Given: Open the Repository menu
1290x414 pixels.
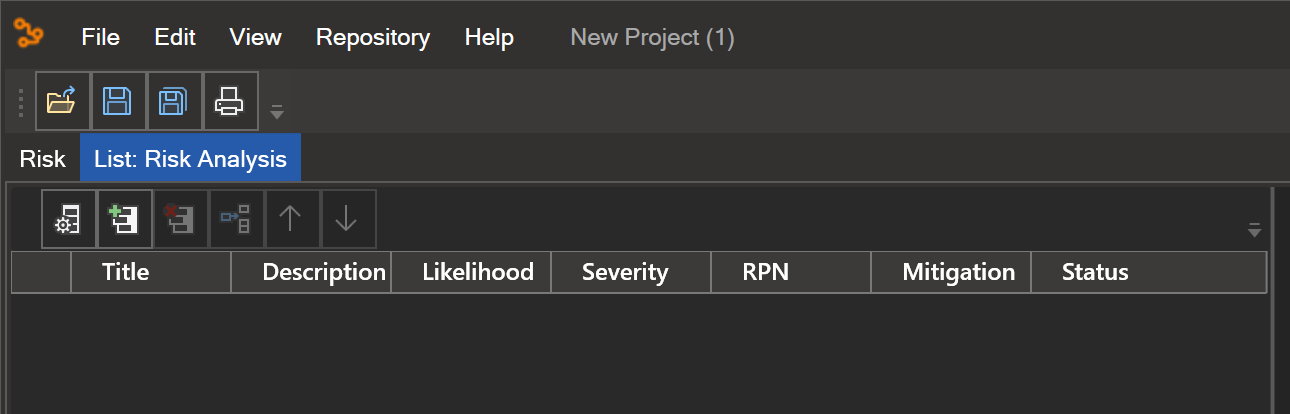Looking at the screenshot, I should 373,38.
